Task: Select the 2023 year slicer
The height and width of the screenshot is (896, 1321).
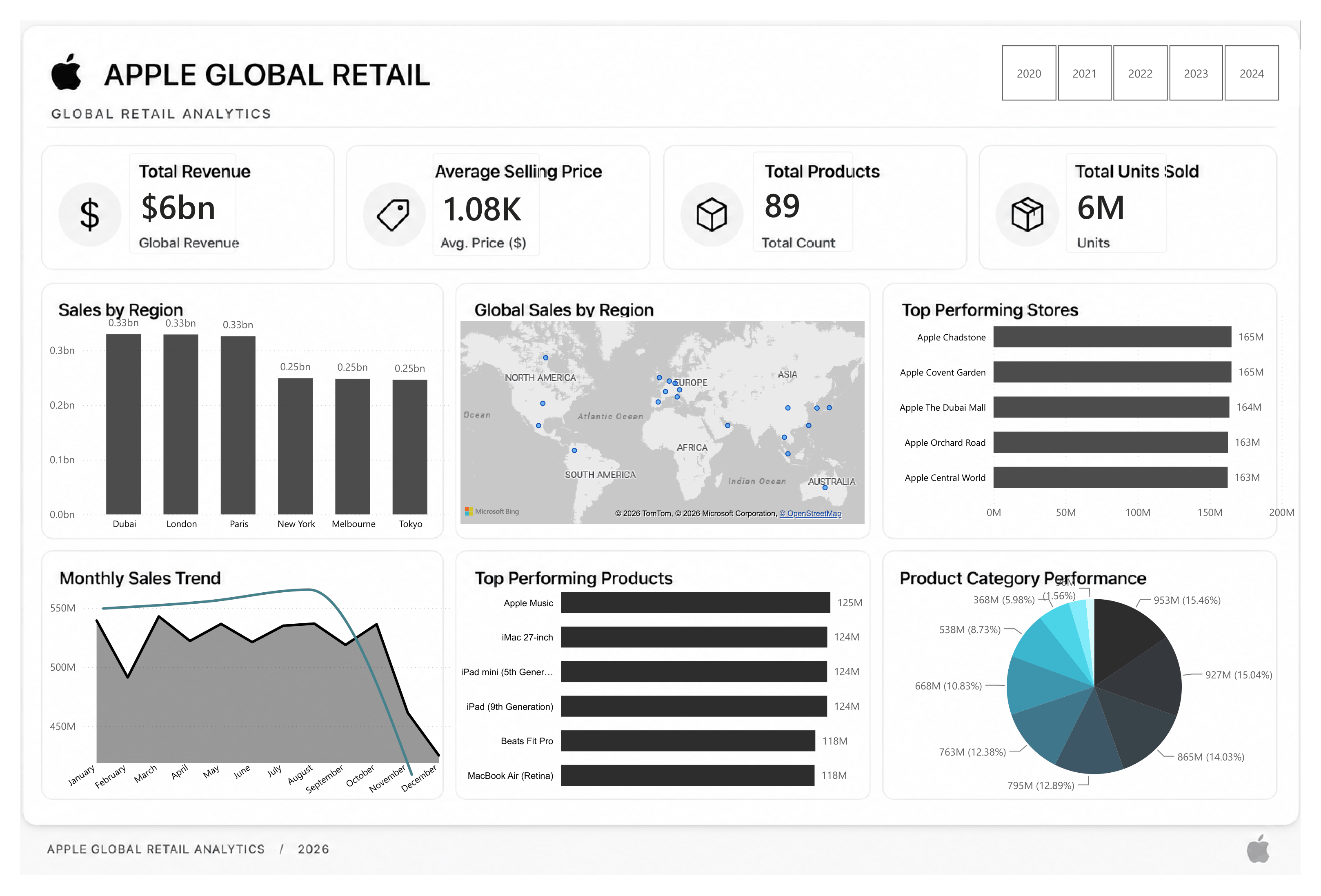Action: click(x=1195, y=73)
